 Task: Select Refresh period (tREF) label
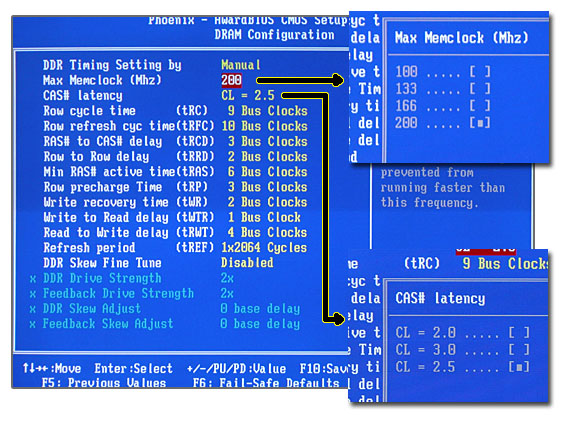pos(129,248)
